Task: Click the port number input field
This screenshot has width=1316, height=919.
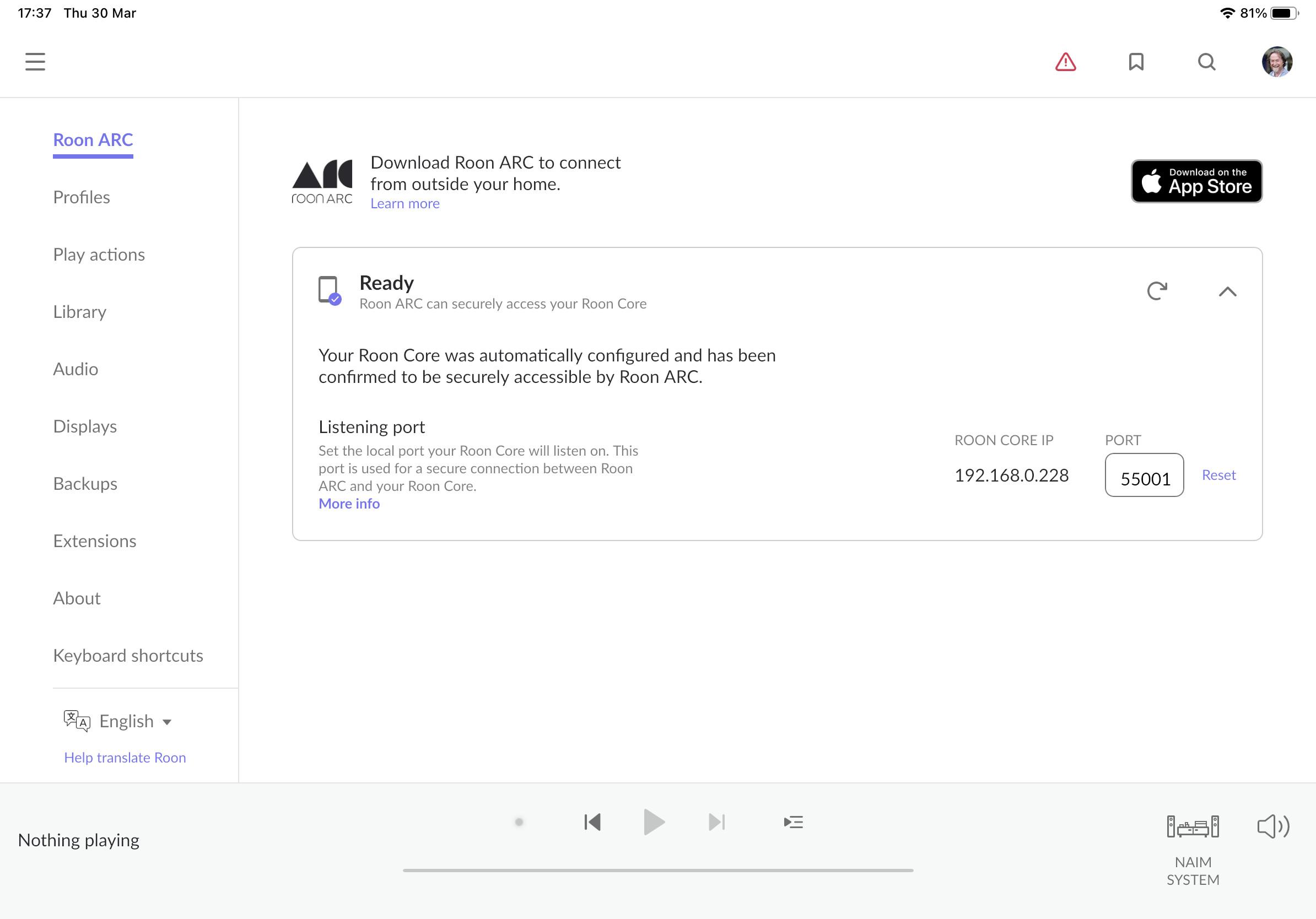Action: click(1144, 475)
